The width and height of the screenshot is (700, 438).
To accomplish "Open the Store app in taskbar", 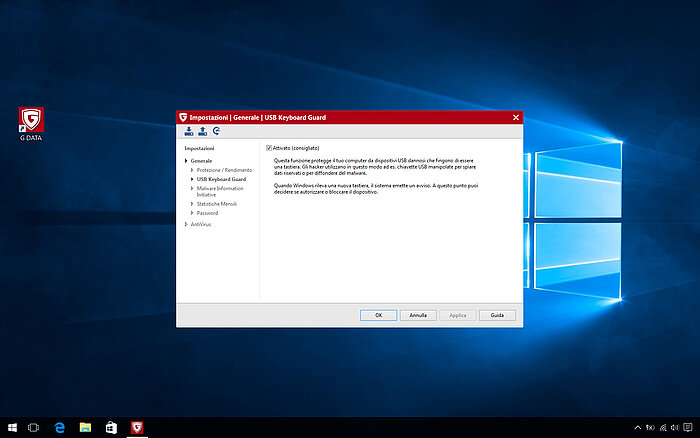I will coord(112,428).
